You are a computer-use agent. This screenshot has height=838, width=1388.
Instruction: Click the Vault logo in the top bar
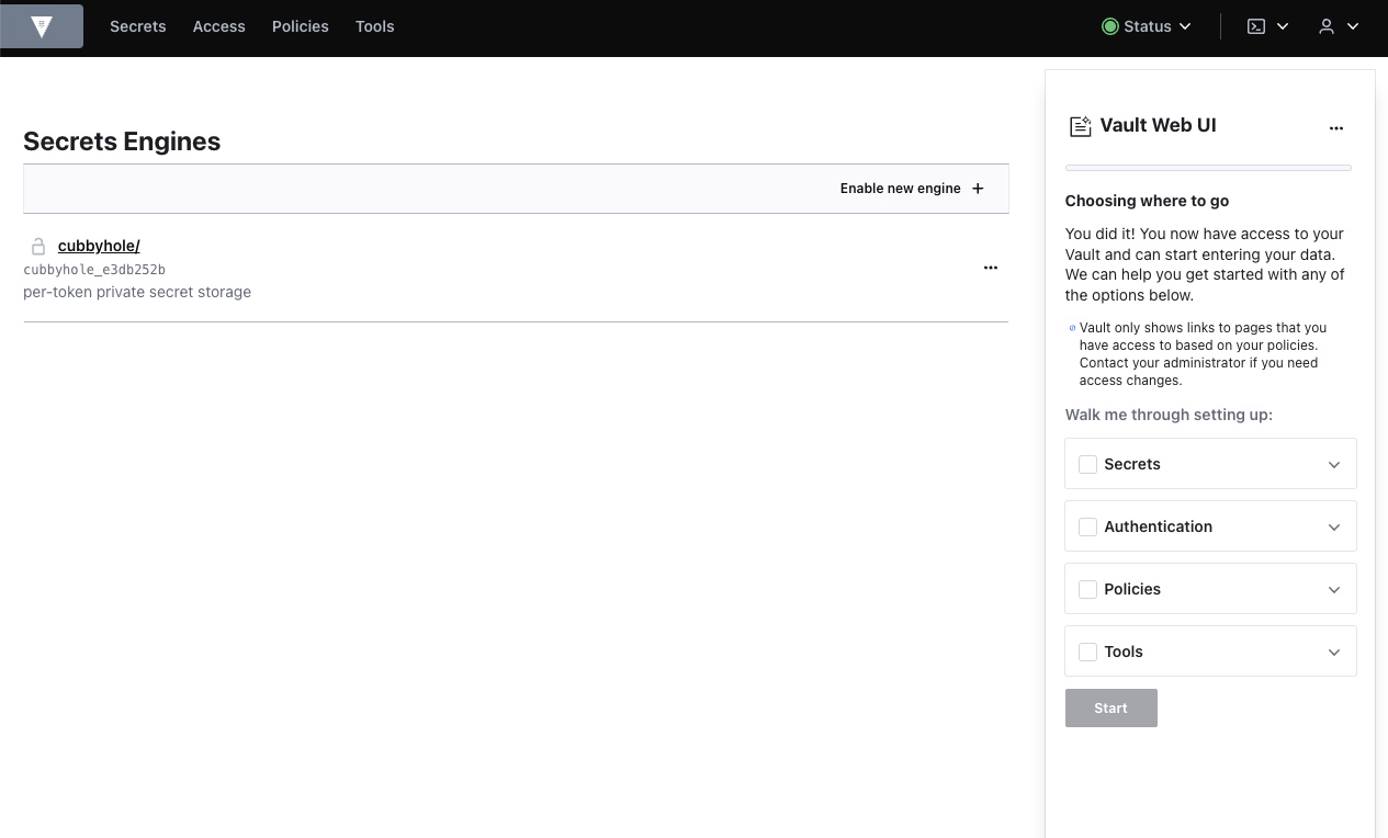[x=41, y=26]
